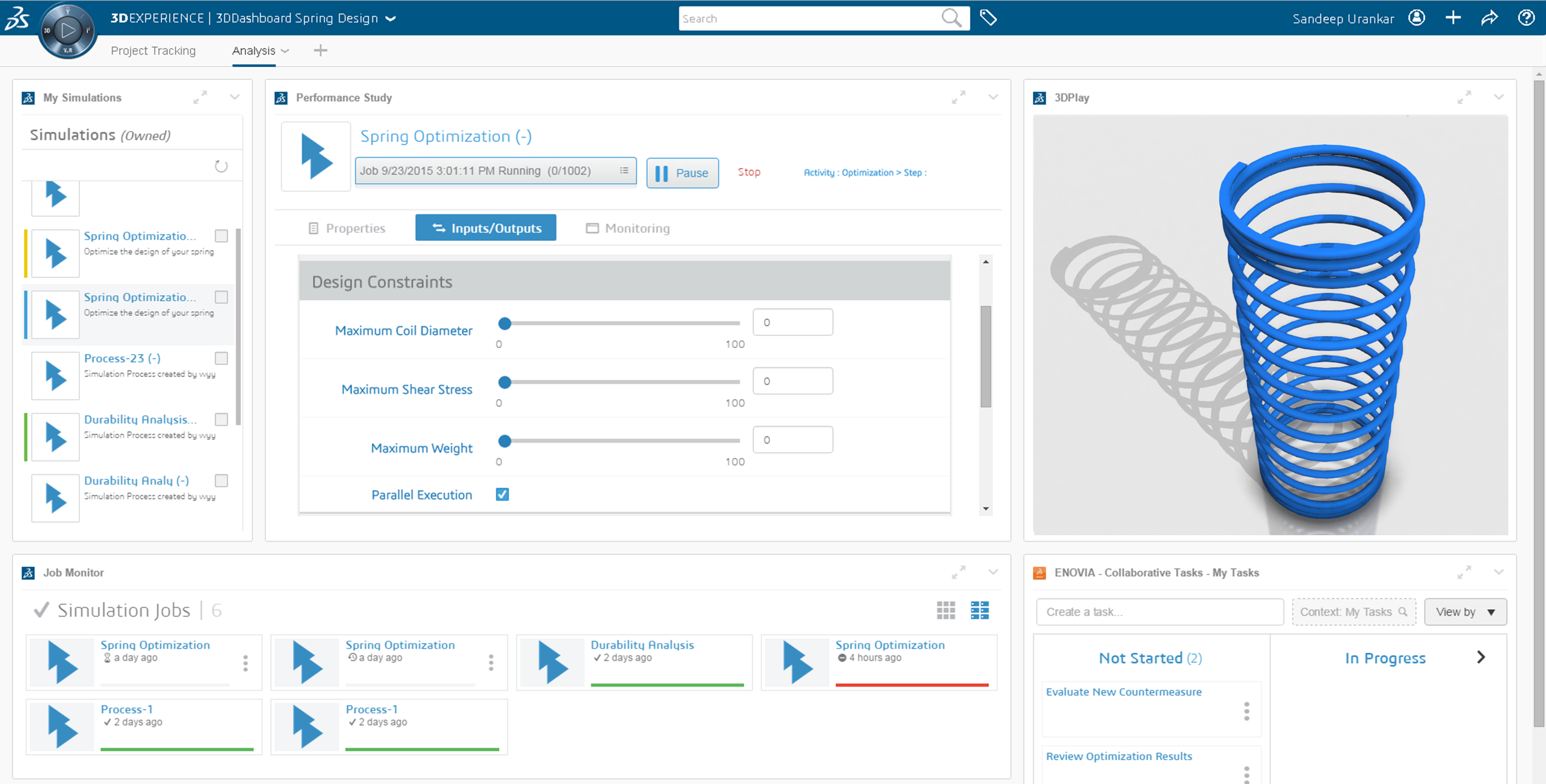This screenshot has width=1546, height=784.
Task: Click the Stop link
Action: pyautogui.click(x=748, y=172)
